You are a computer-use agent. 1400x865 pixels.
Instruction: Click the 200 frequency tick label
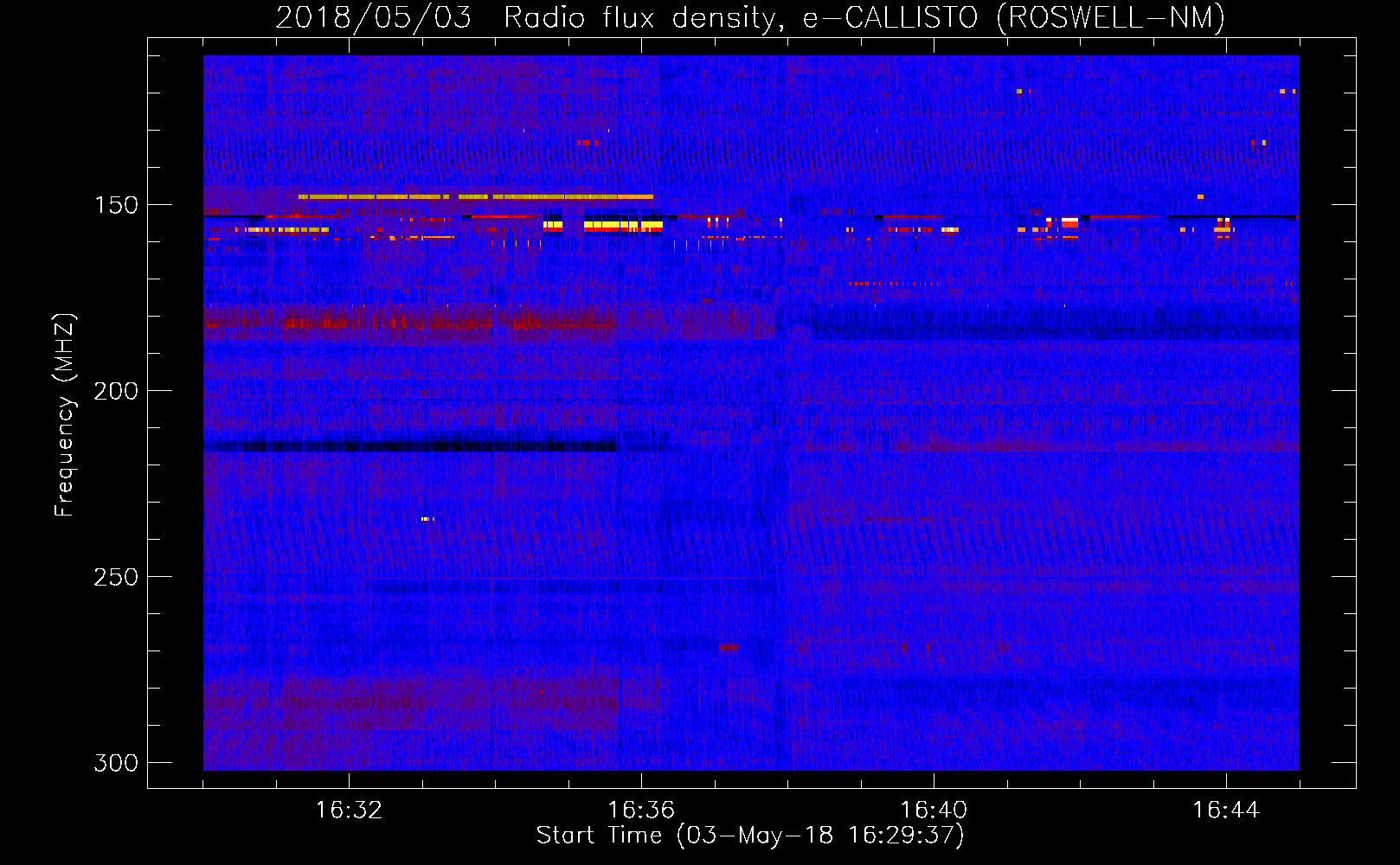point(116,391)
